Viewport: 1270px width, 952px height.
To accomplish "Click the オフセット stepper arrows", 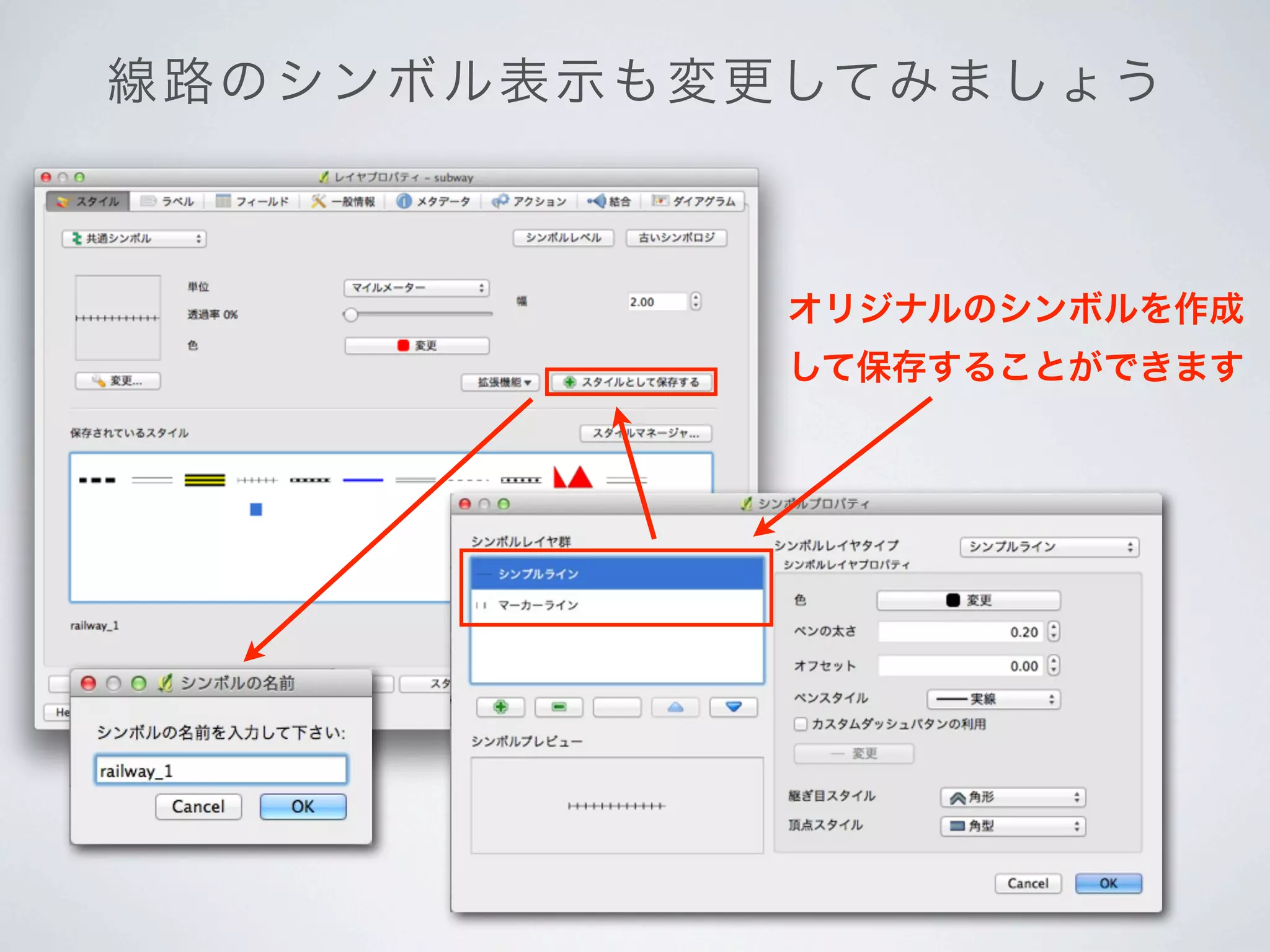I will coord(1054,666).
